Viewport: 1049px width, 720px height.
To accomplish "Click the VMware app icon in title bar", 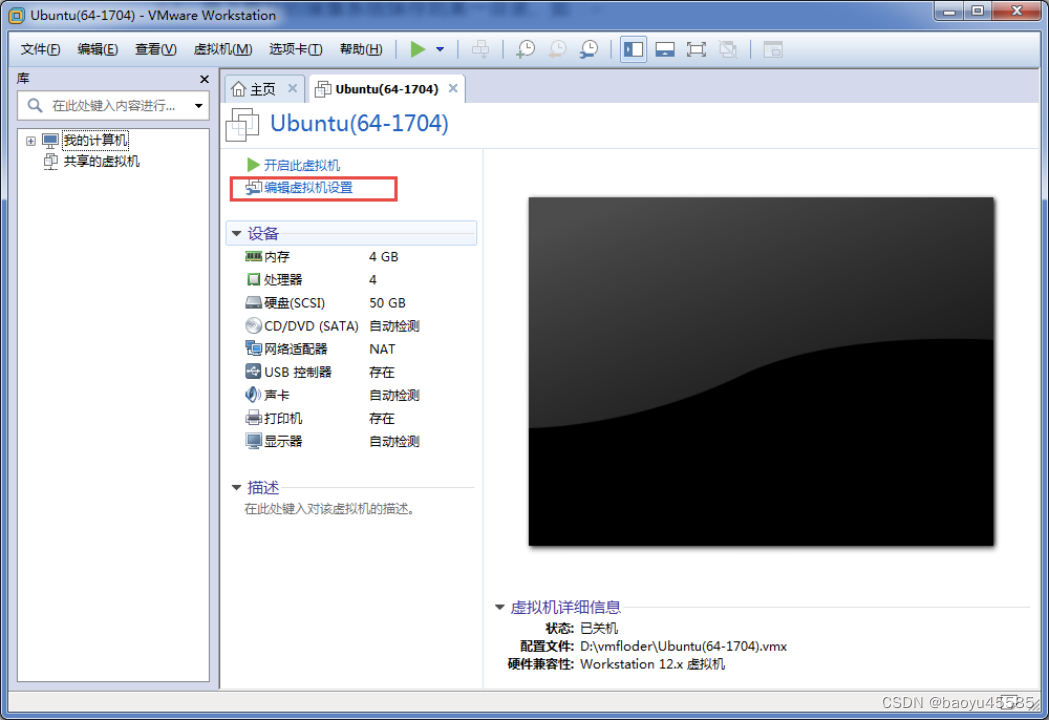I will tap(17, 15).
